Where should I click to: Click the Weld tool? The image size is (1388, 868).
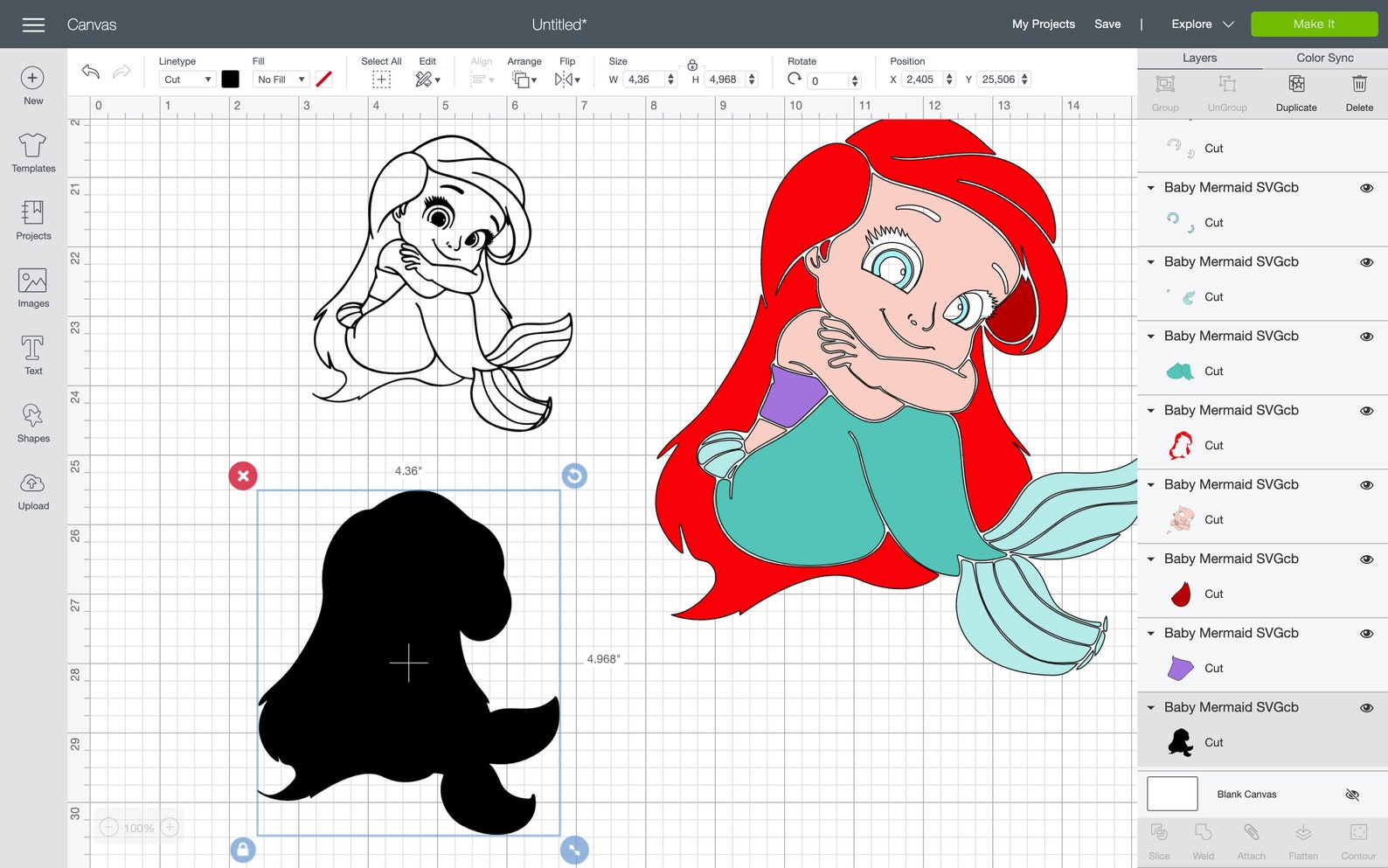click(1204, 842)
